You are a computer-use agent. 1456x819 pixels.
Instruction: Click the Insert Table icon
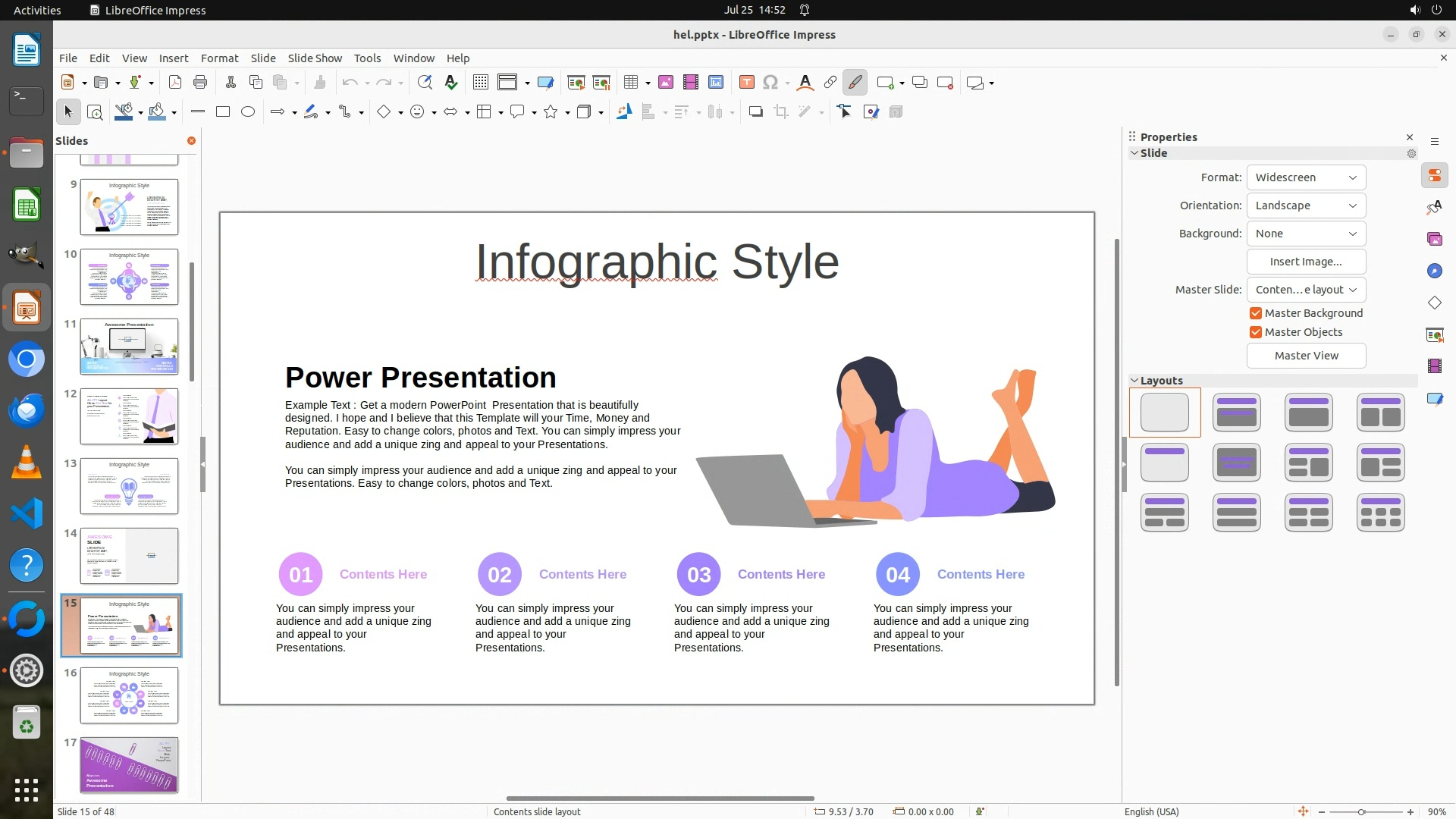tap(630, 83)
